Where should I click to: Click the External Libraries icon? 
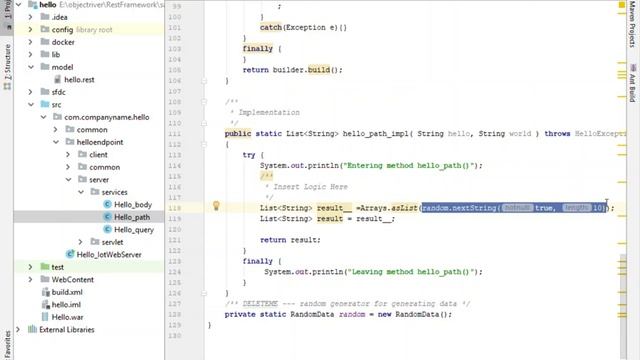coord(32,329)
